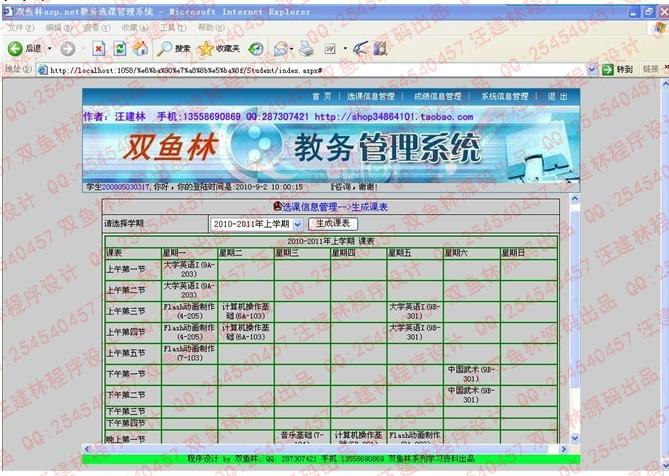The image size is (669, 476).
Task: Click the Messenger icon in toolbar
Action: click(360, 49)
